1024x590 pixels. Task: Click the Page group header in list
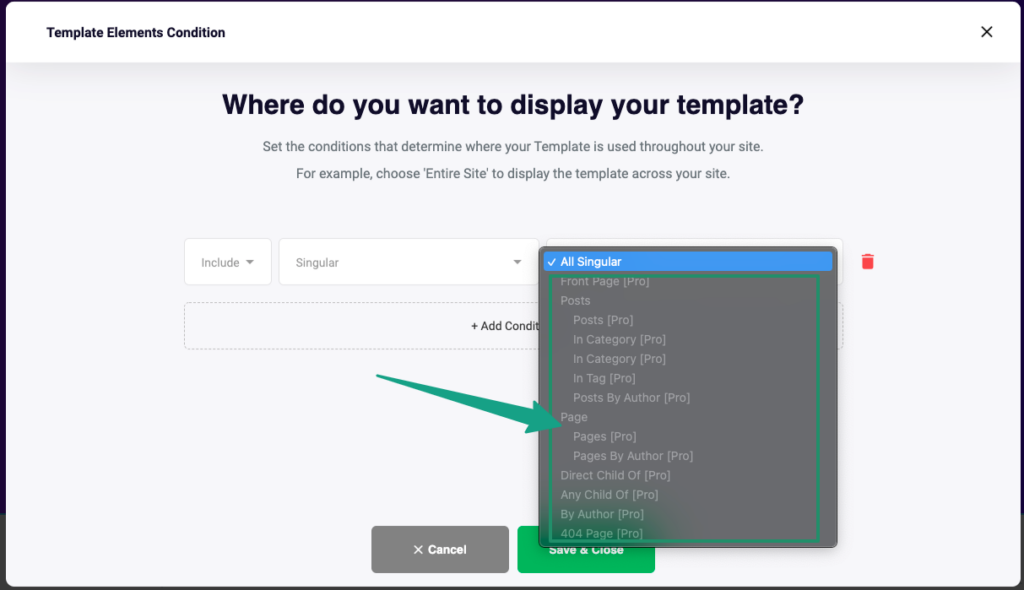[574, 417]
